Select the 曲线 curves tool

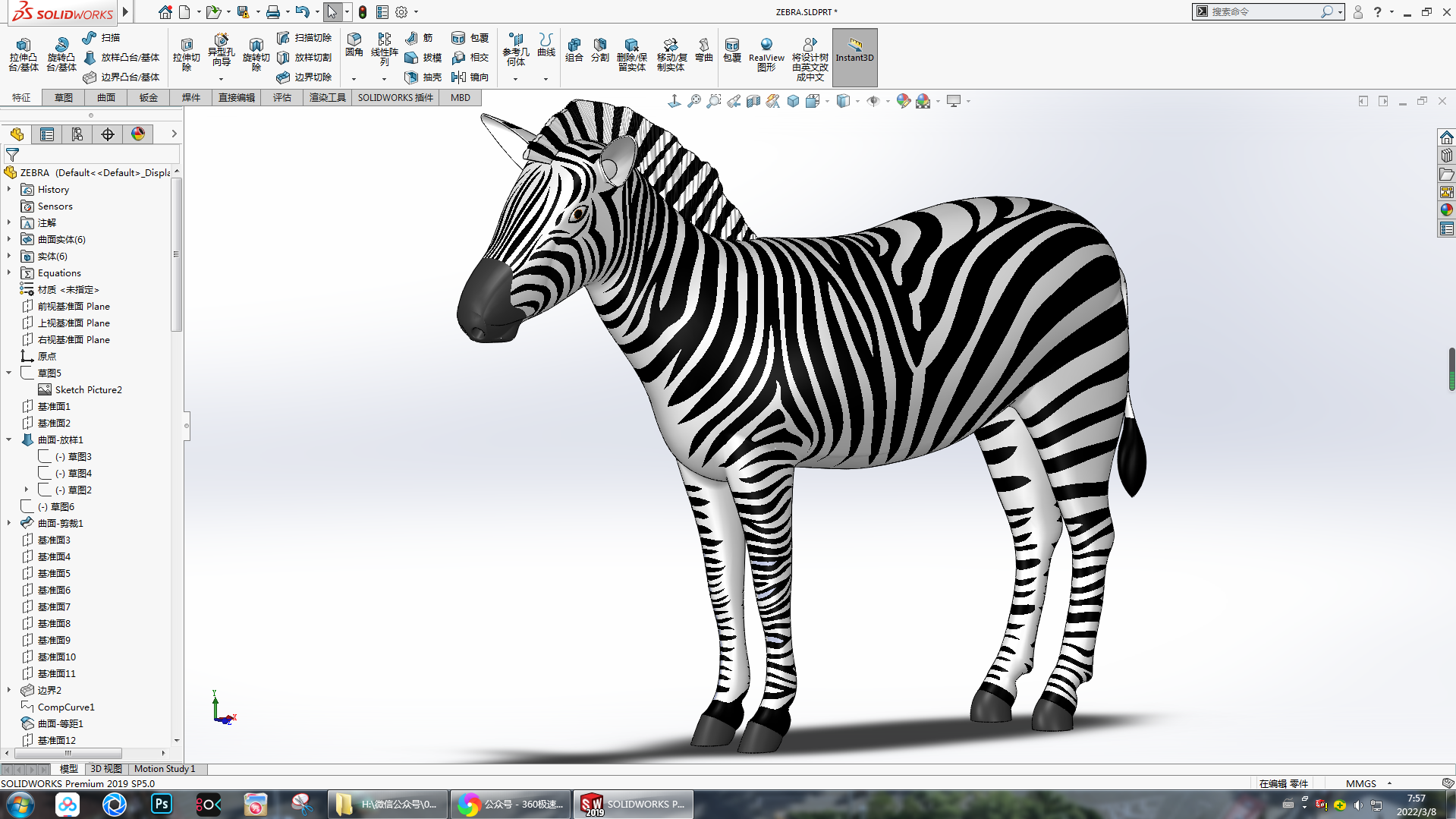[546, 45]
